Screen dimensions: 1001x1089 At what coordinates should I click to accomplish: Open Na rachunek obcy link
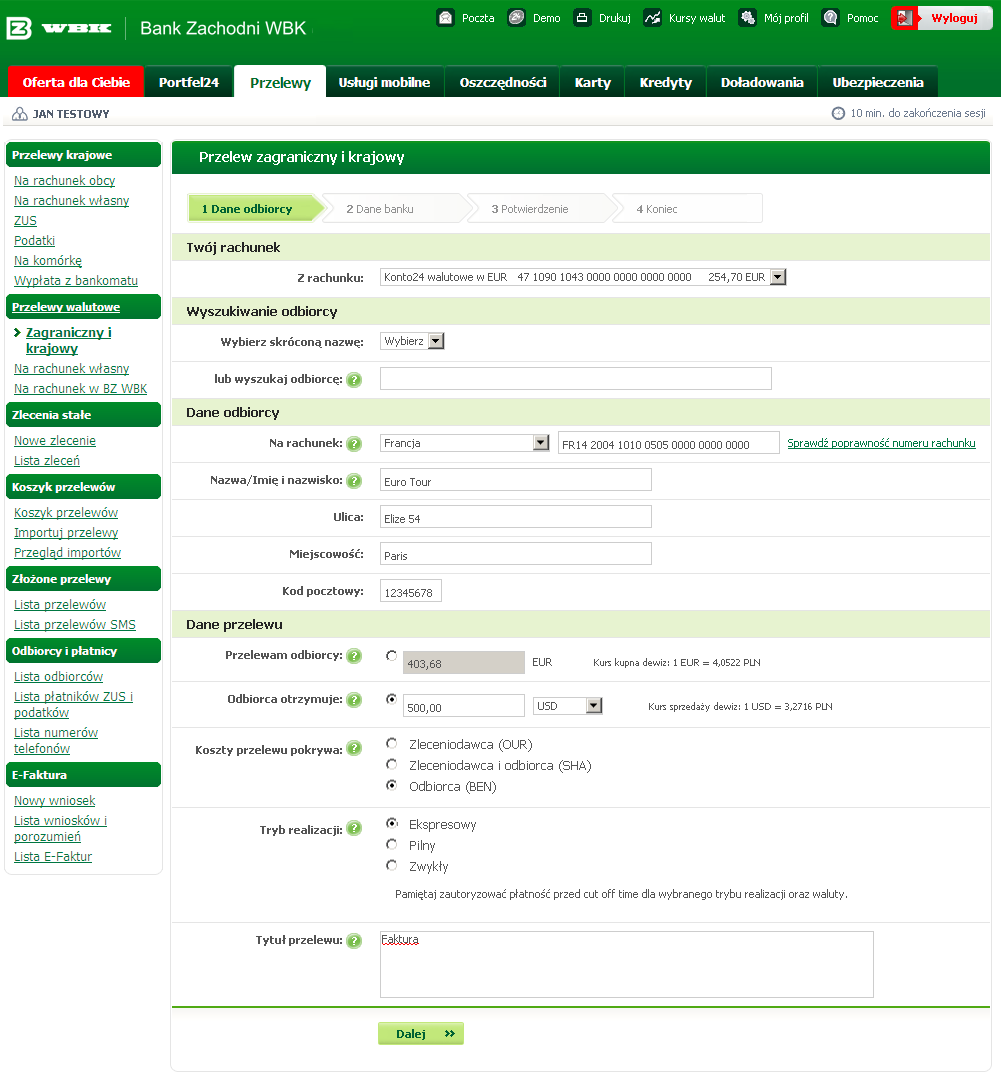pos(65,181)
